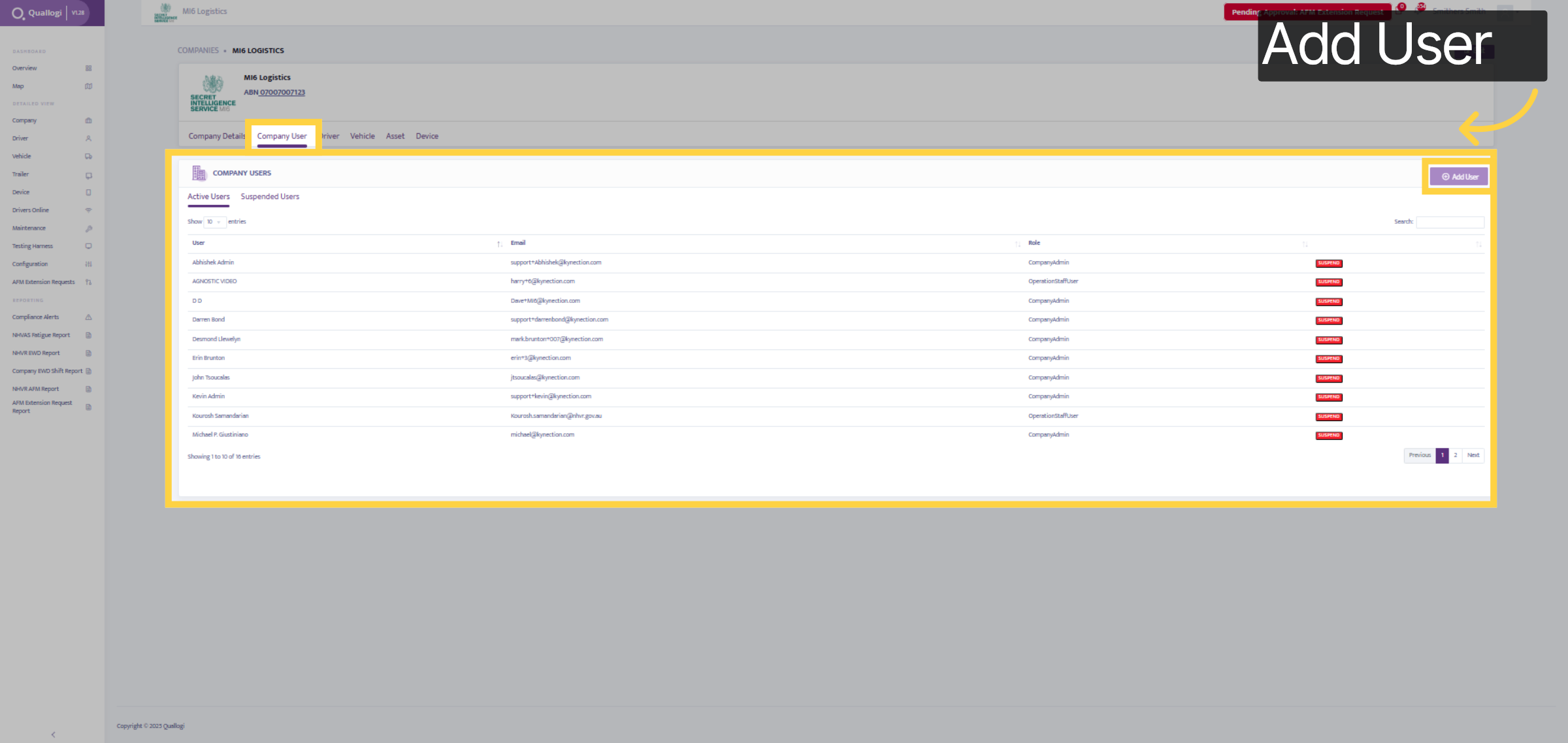The image size is (1568, 743).
Task: Suspend the Michael P. Giustiniano user
Action: (1329, 435)
